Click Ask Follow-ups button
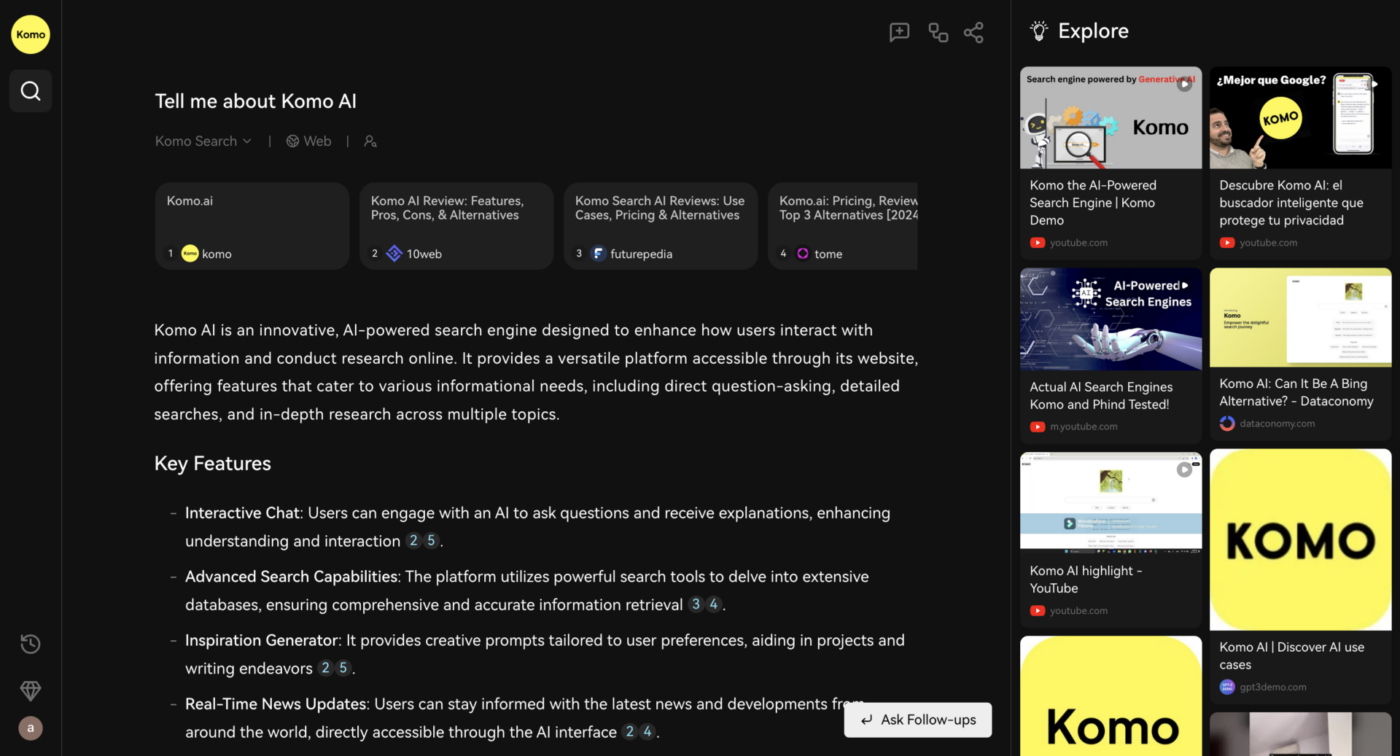The height and width of the screenshot is (756, 1400). pos(918,720)
